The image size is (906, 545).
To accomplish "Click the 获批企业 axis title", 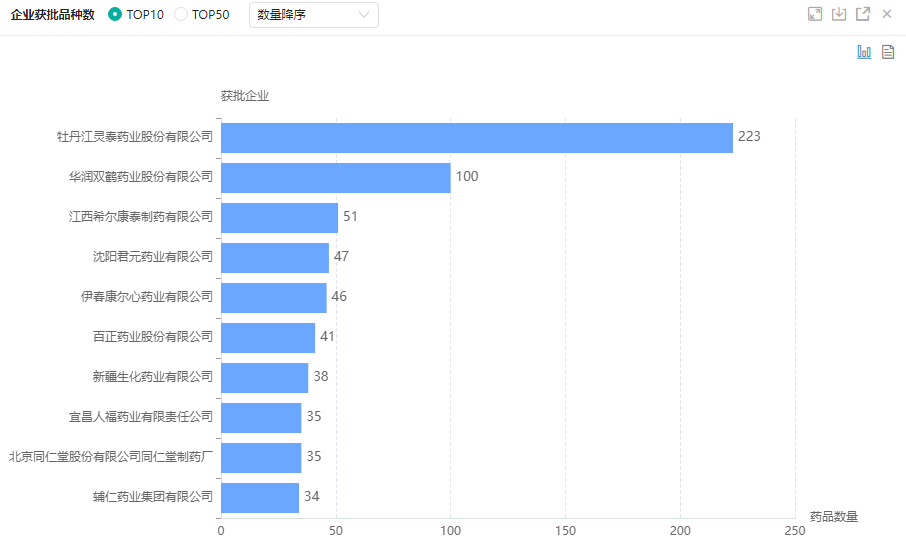I will (245, 96).
